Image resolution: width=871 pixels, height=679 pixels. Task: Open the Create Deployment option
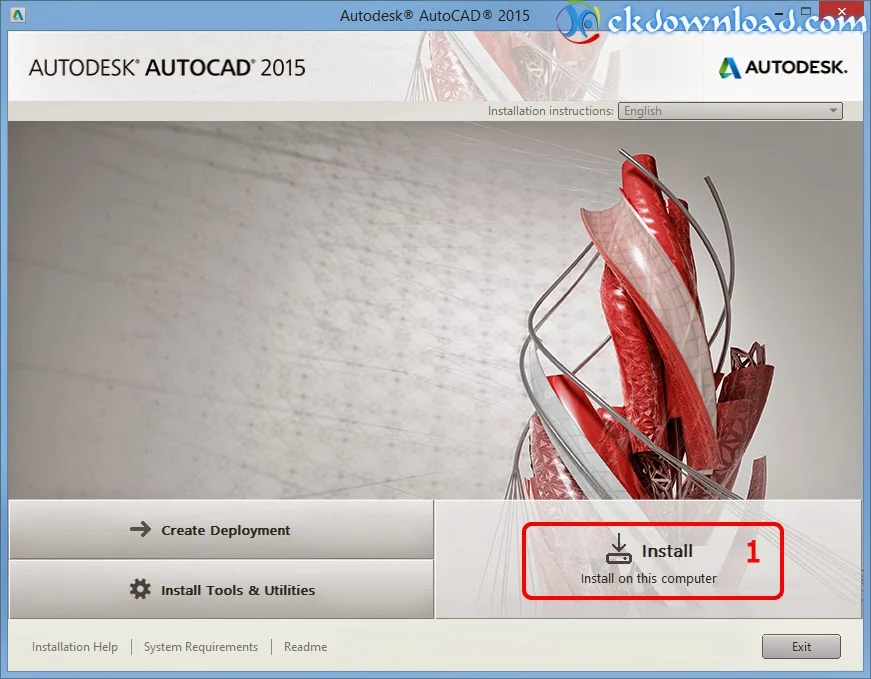pos(221,530)
